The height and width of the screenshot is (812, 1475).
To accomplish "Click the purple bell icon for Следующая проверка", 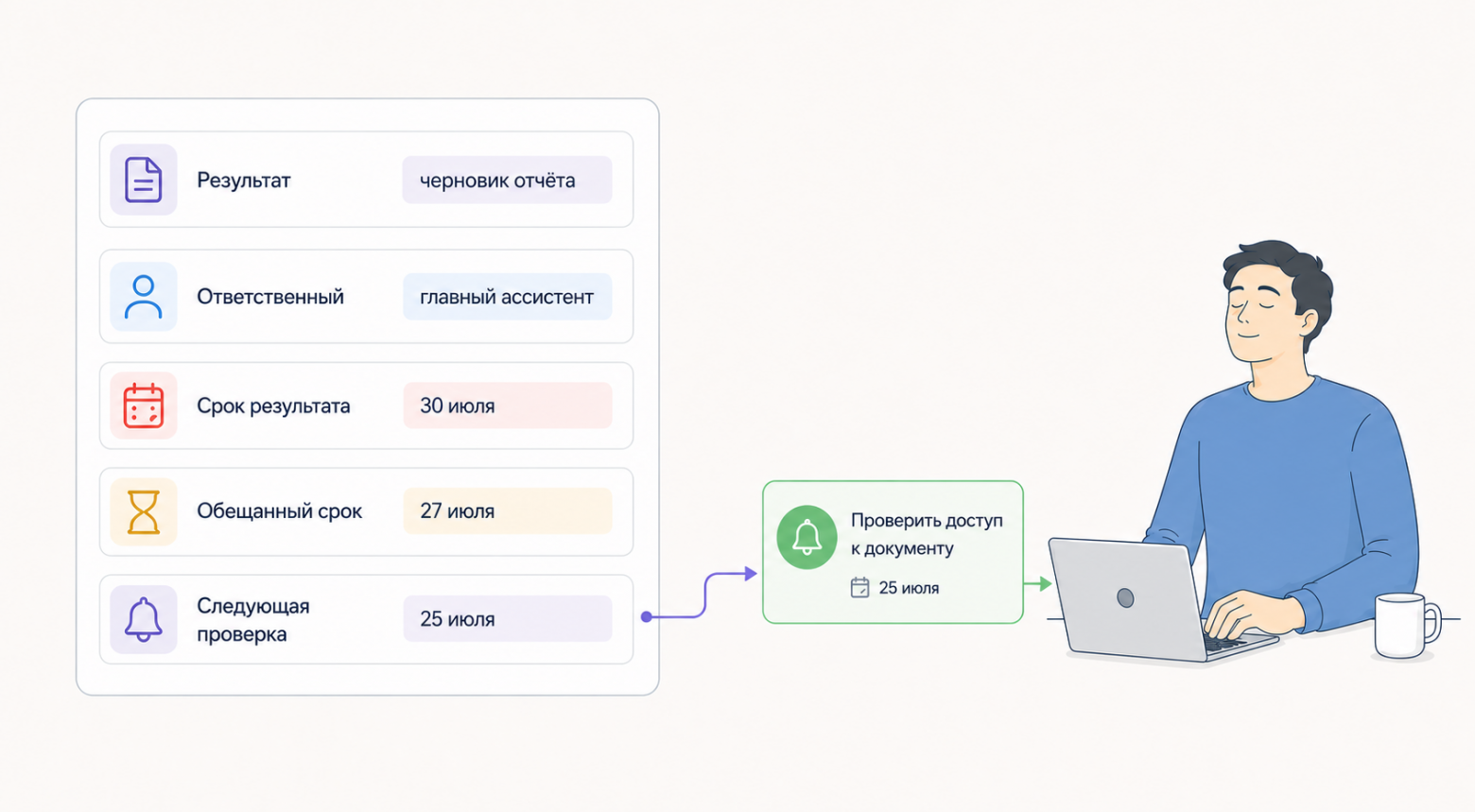I will tap(144, 619).
